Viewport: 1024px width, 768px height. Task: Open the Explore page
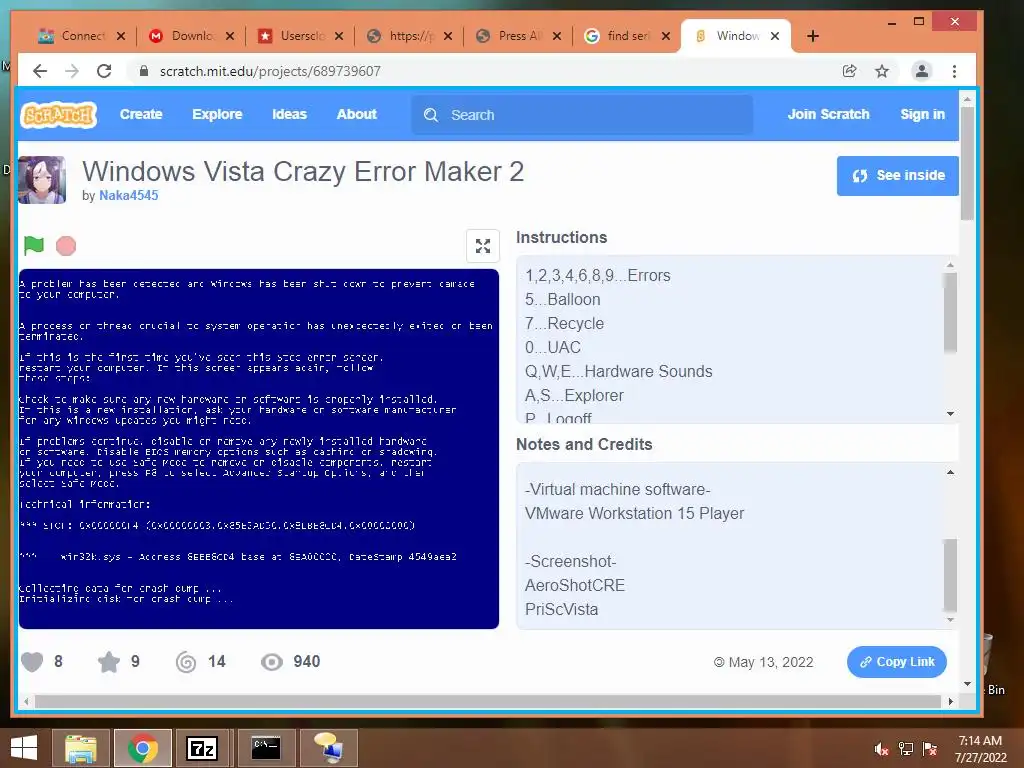(x=217, y=114)
